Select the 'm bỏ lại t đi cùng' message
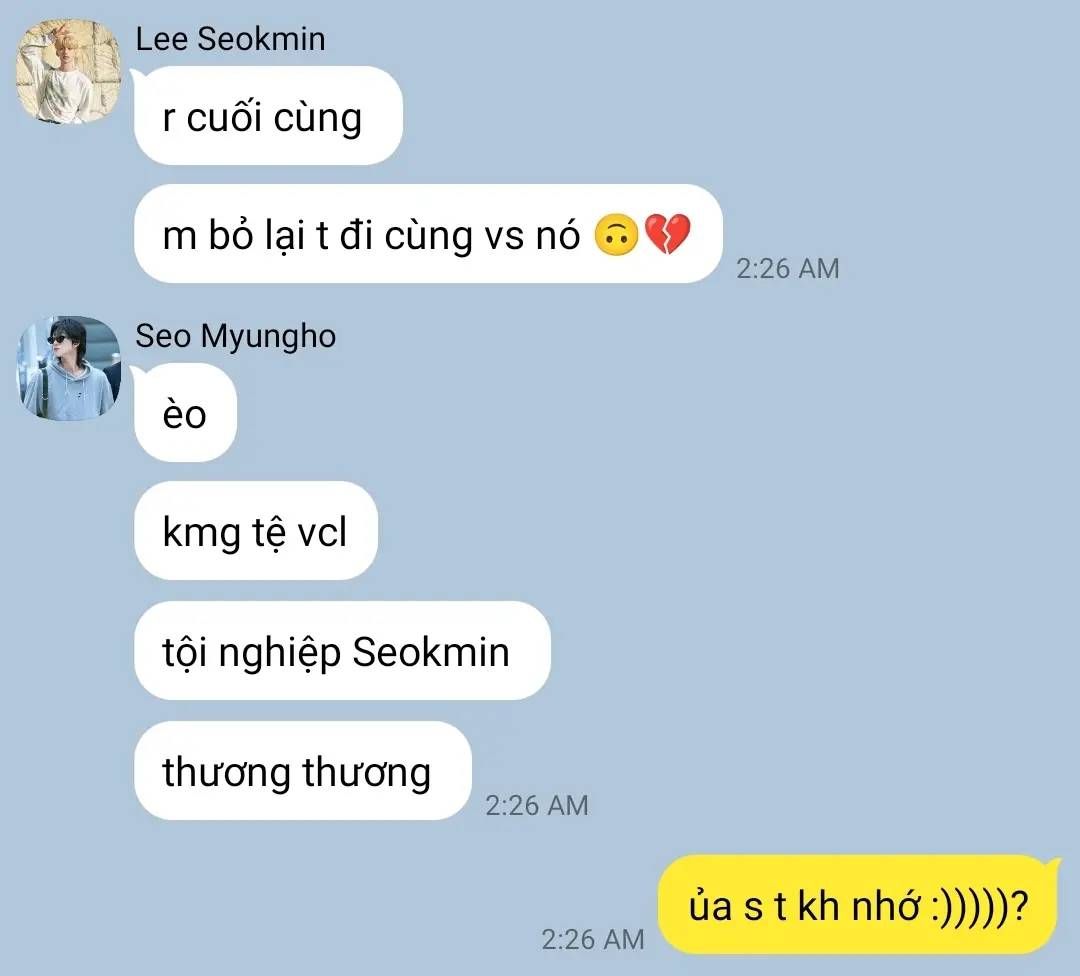This screenshot has height=976, width=1080. pyautogui.click(x=427, y=234)
